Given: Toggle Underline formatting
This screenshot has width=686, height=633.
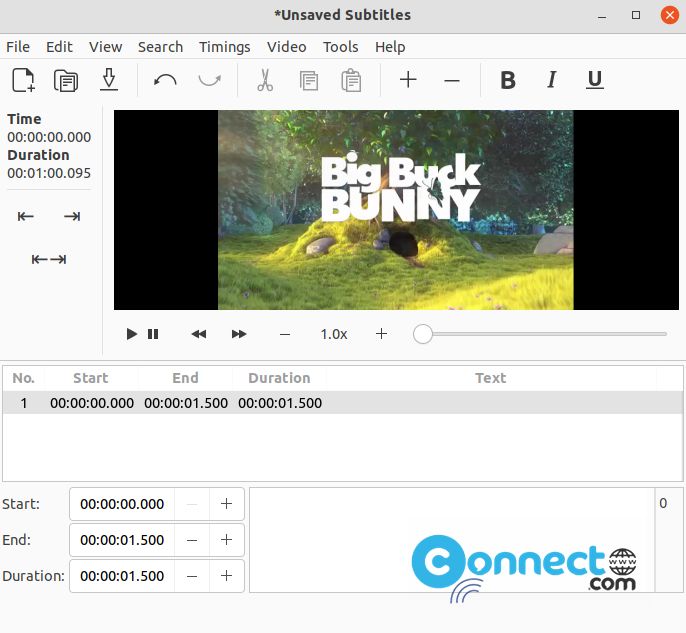Looking at the screenshot, I should pyautogui.click(x=595, y=80).
